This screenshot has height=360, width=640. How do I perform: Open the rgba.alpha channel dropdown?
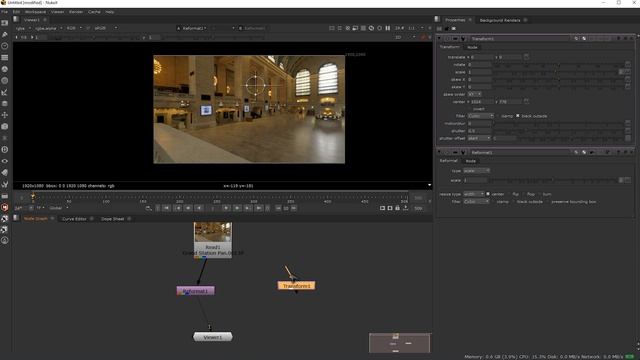click(x=48, y=28)
